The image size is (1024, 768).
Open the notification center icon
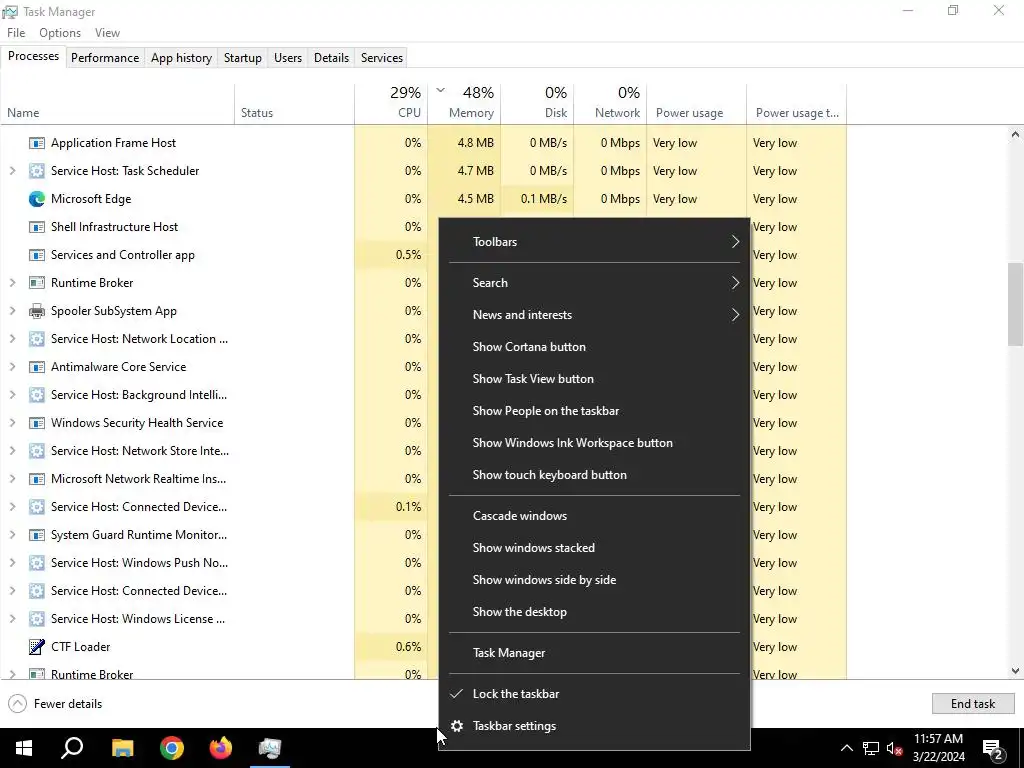point(993,748)
